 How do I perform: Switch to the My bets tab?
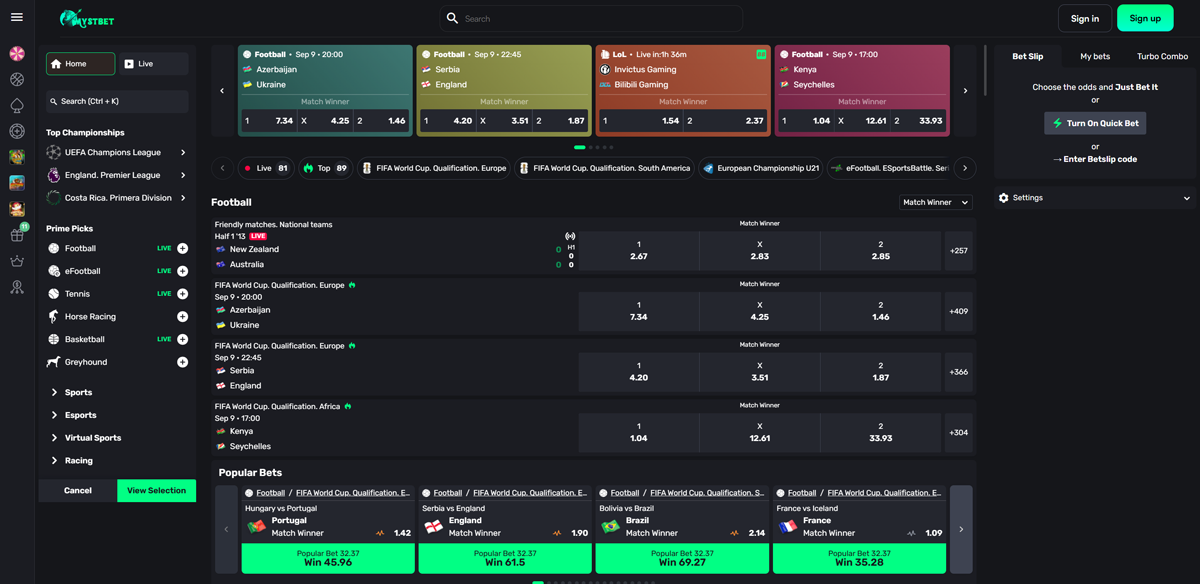1095,57
